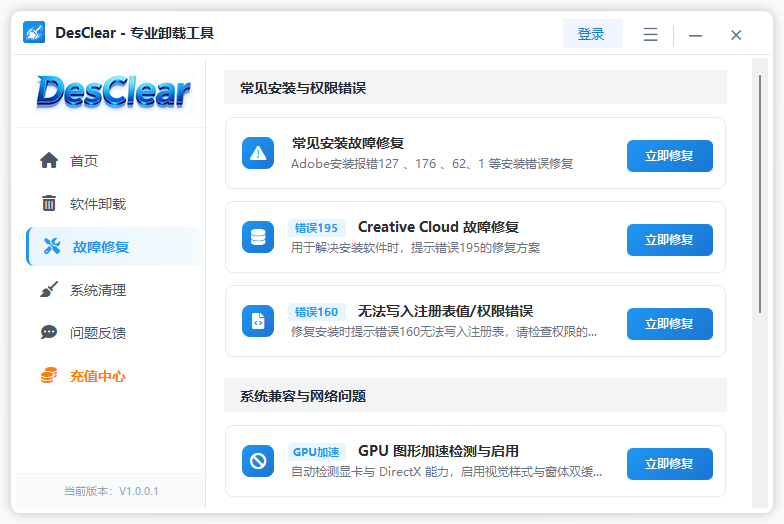Click the DesClear - 专业卸载工具 window title
Viewport: 784px width, 524px height.
point(134,33)
